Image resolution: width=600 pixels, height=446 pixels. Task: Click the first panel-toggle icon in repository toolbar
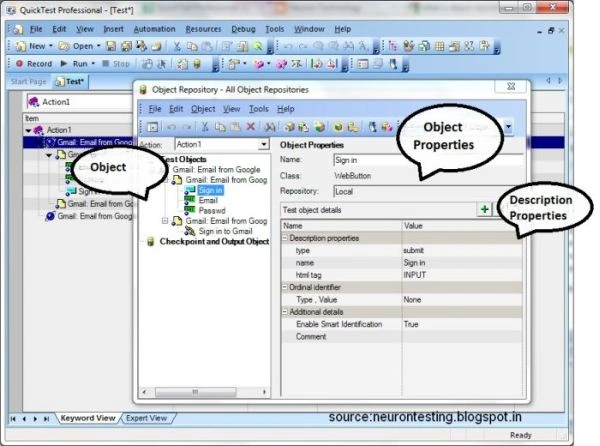(153, 127)
